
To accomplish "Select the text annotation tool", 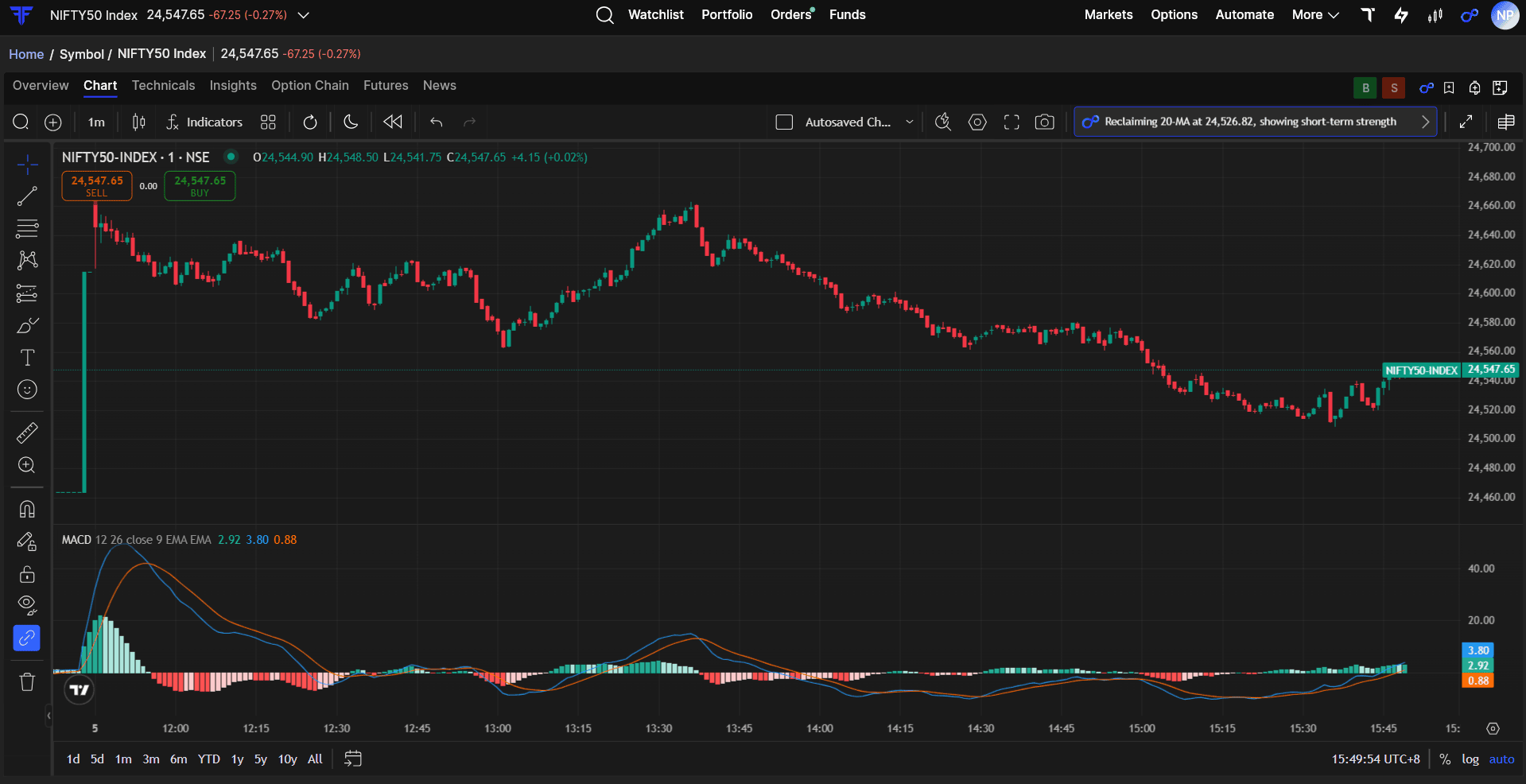I will click(27, 358).
